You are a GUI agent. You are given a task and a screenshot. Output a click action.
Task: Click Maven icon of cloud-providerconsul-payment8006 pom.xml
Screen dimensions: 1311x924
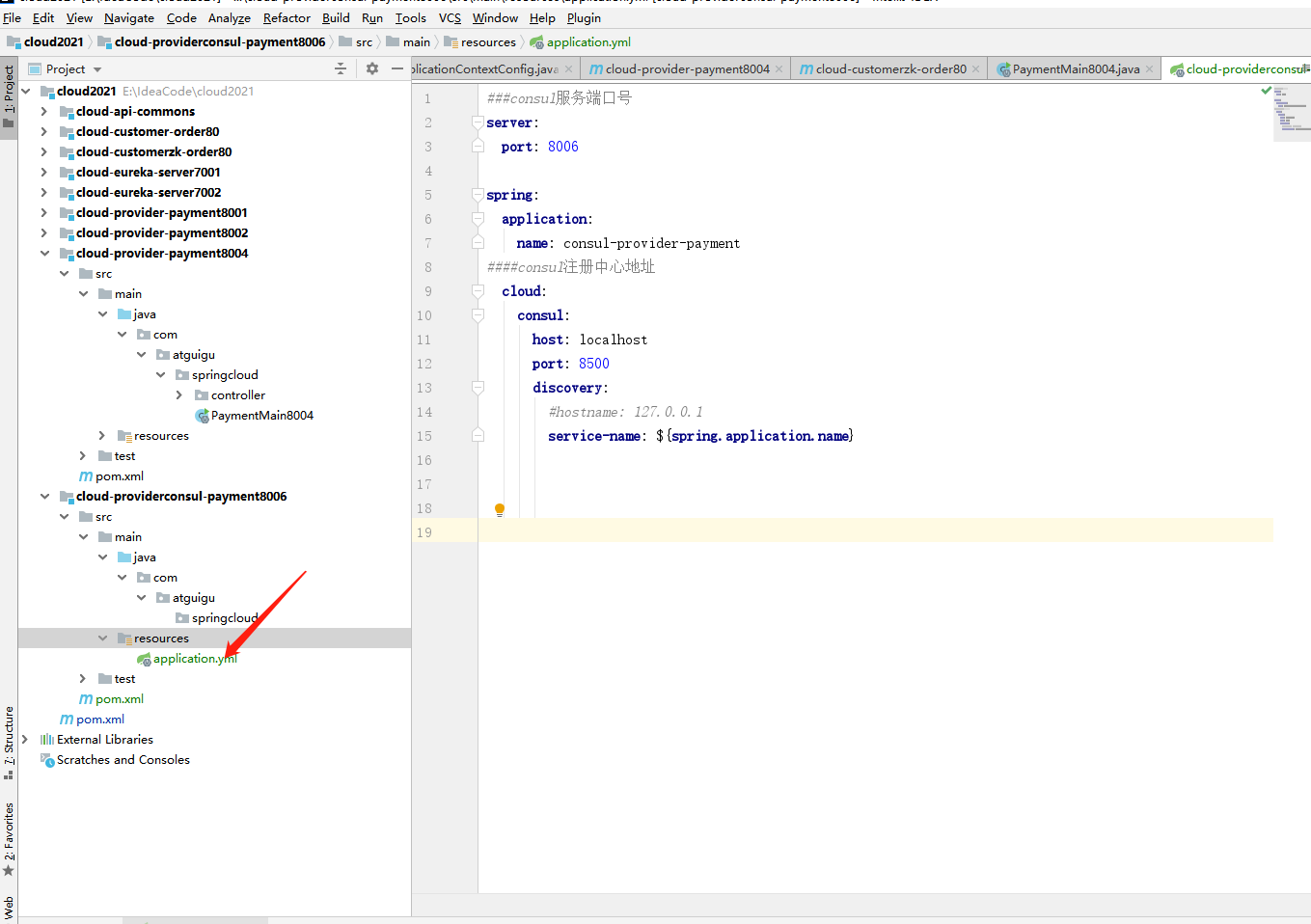[x=86, y=698]
